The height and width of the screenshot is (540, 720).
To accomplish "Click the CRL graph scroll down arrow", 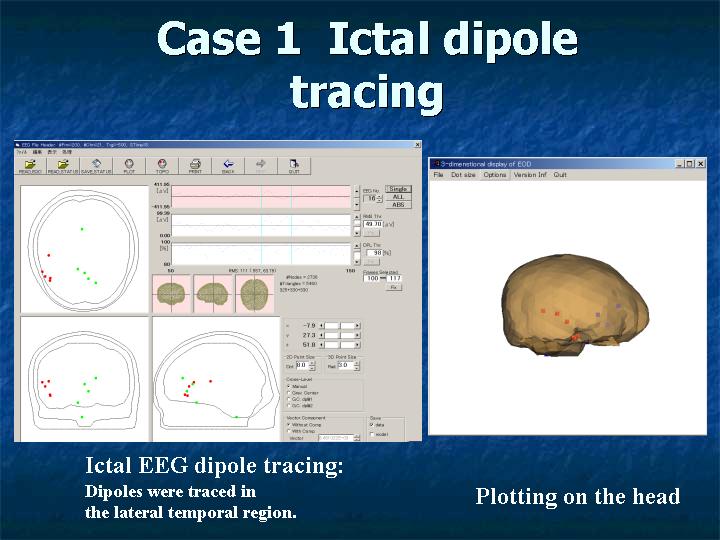I will coord(357,262).
